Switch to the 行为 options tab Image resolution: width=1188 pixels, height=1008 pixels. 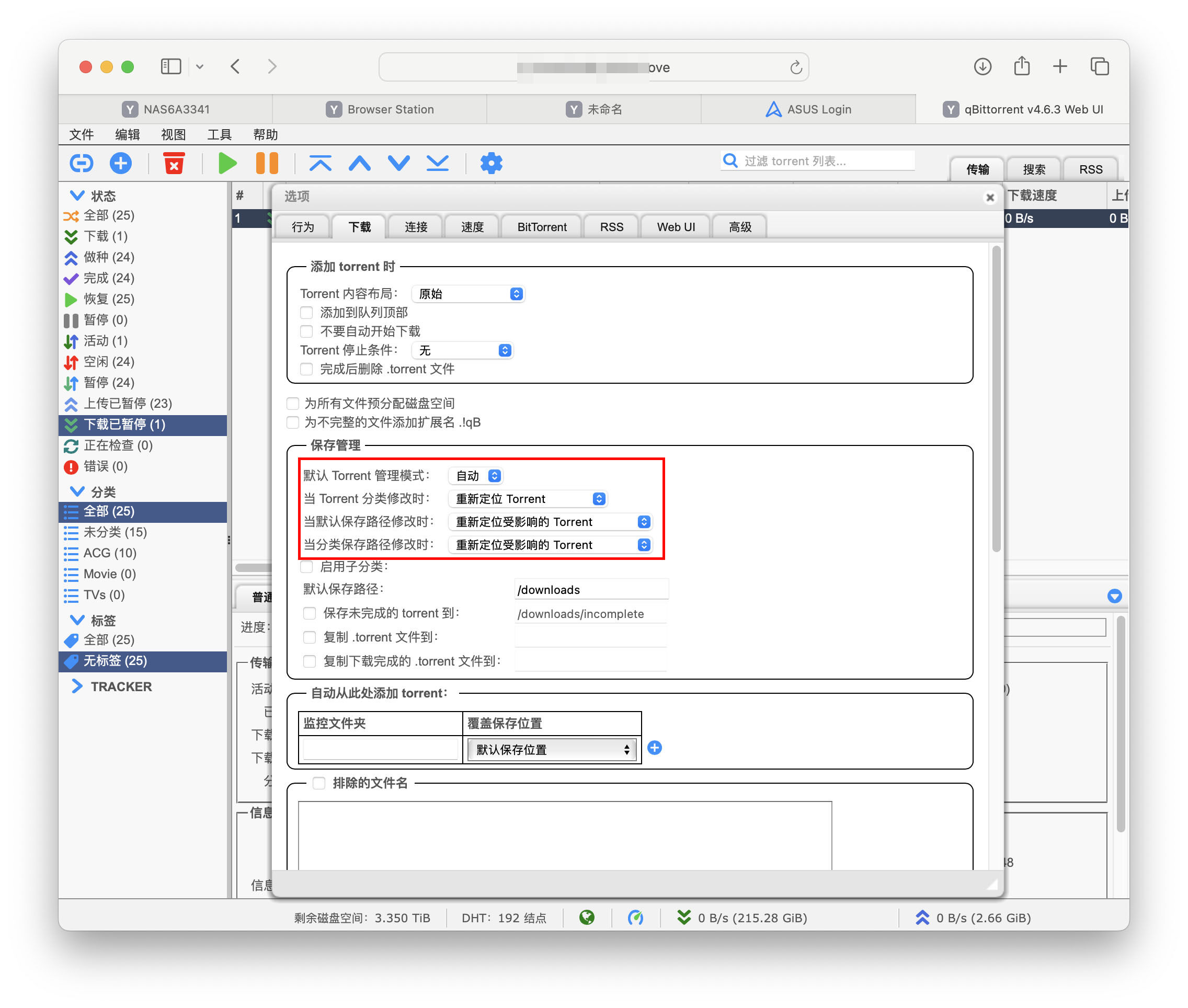303,227
